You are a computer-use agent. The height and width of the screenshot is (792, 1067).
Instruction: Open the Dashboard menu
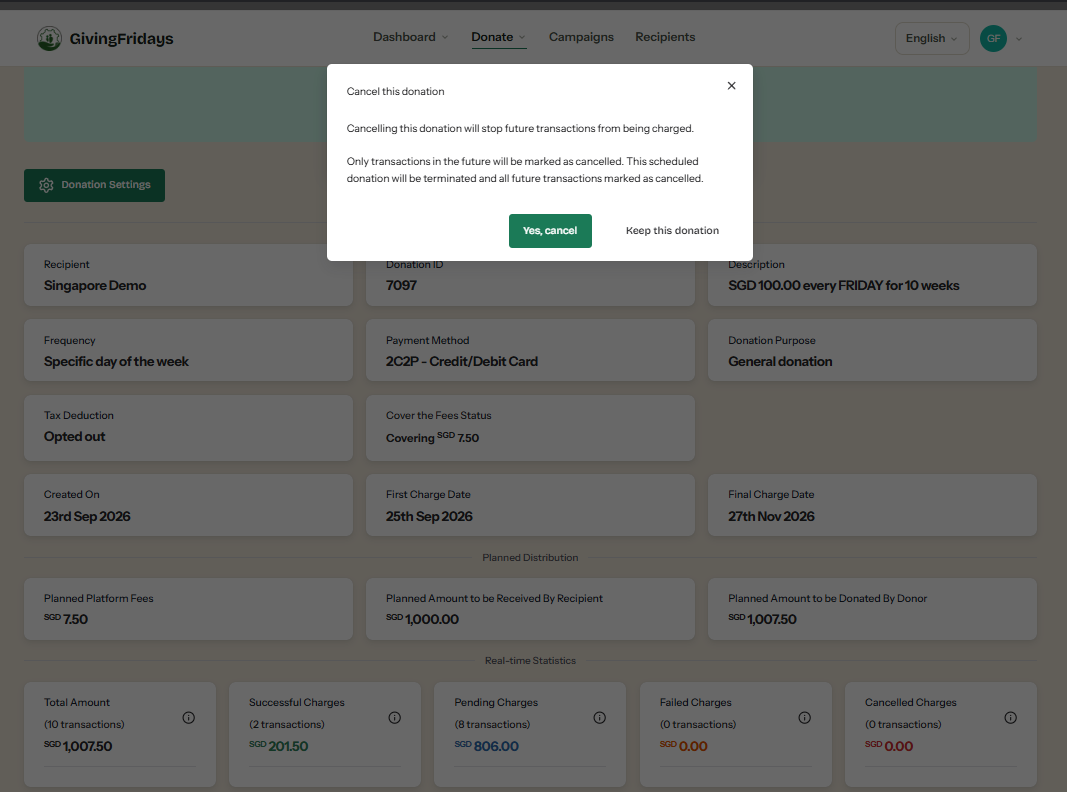(410, 37)
